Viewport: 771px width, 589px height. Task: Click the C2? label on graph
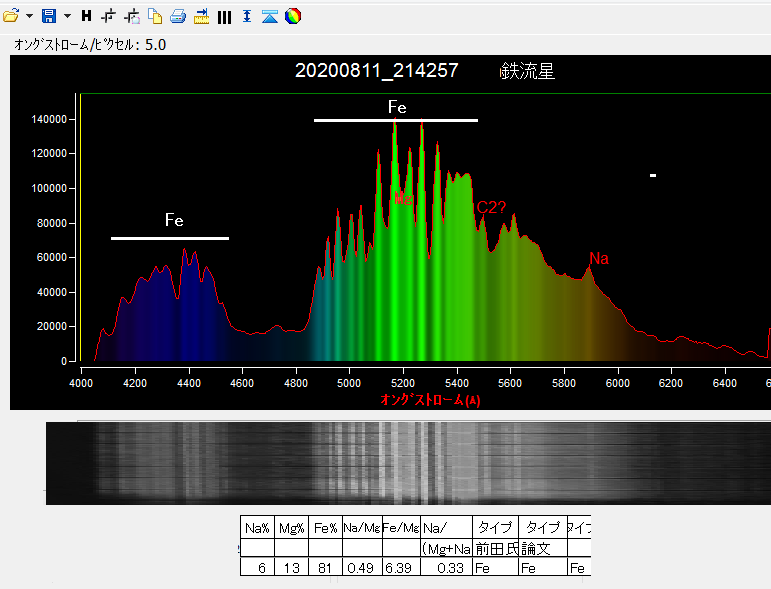pos(491,207)
